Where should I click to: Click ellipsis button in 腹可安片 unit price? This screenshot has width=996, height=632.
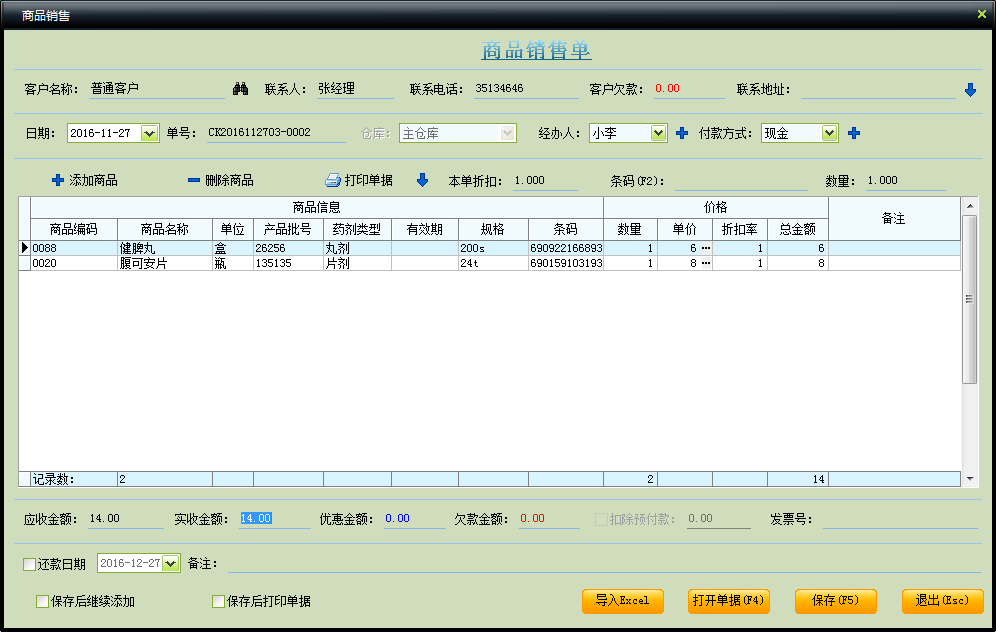tap(706, 264)
